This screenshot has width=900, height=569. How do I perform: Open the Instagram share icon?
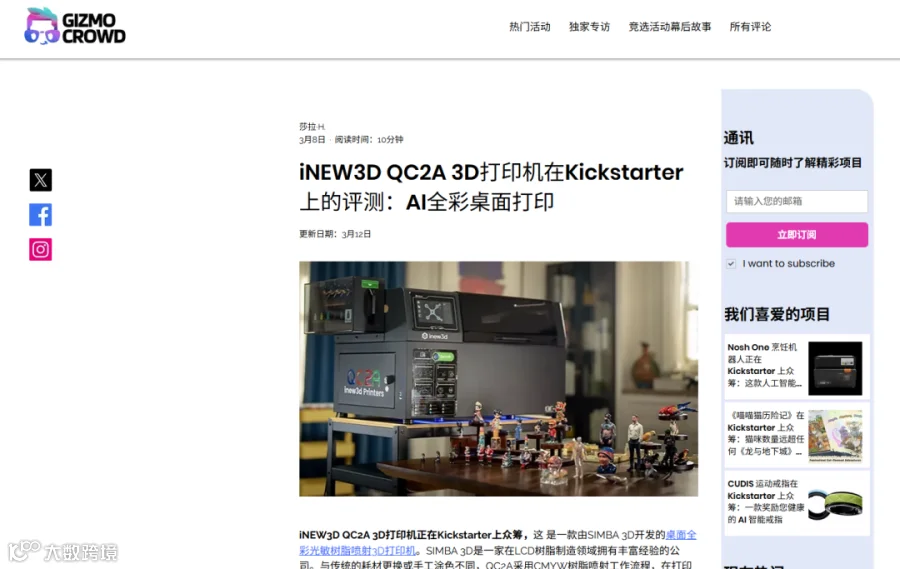click(41, 250)
